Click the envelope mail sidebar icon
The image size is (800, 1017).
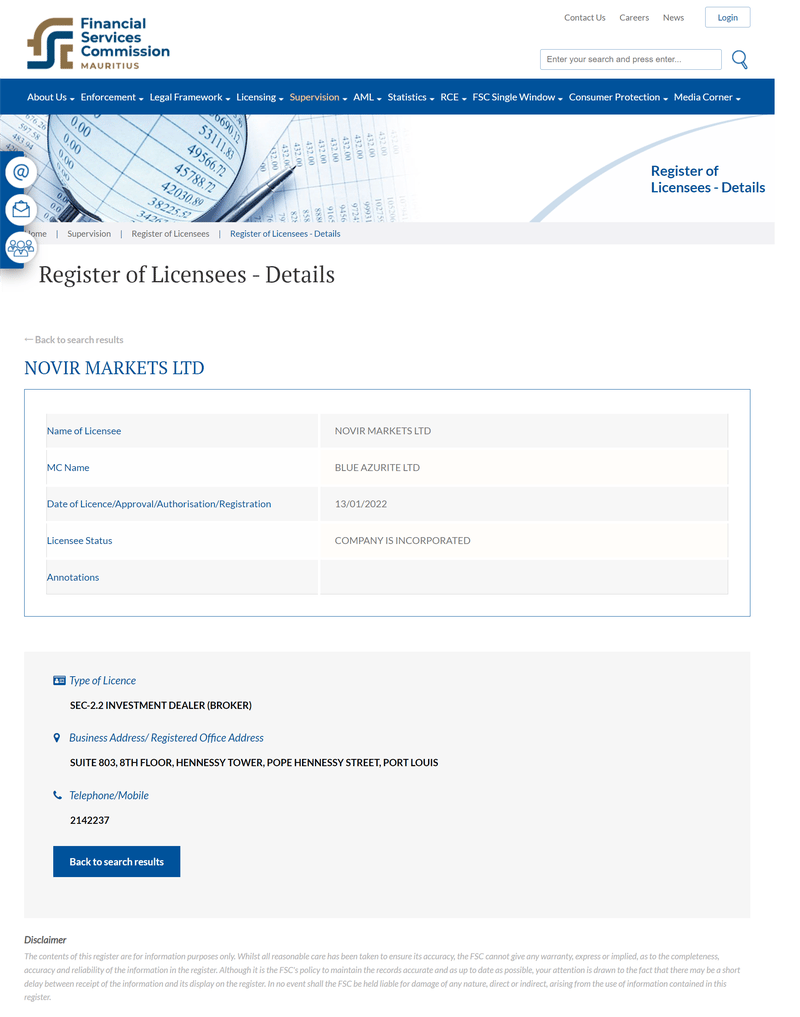[21, 209]
